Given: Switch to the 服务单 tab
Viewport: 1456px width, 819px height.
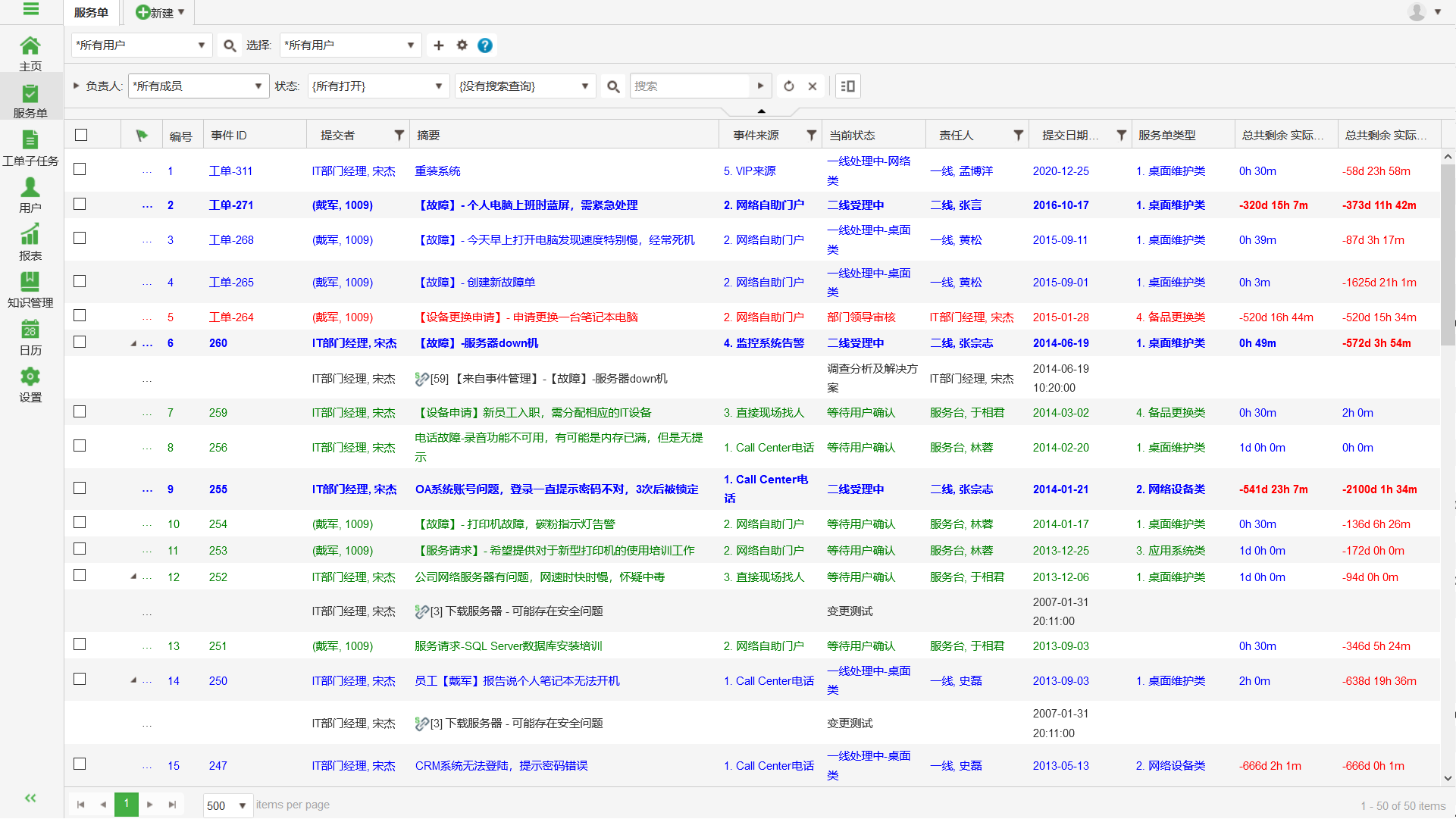Looking at the screenshot, I should click(x=91, y=13).
